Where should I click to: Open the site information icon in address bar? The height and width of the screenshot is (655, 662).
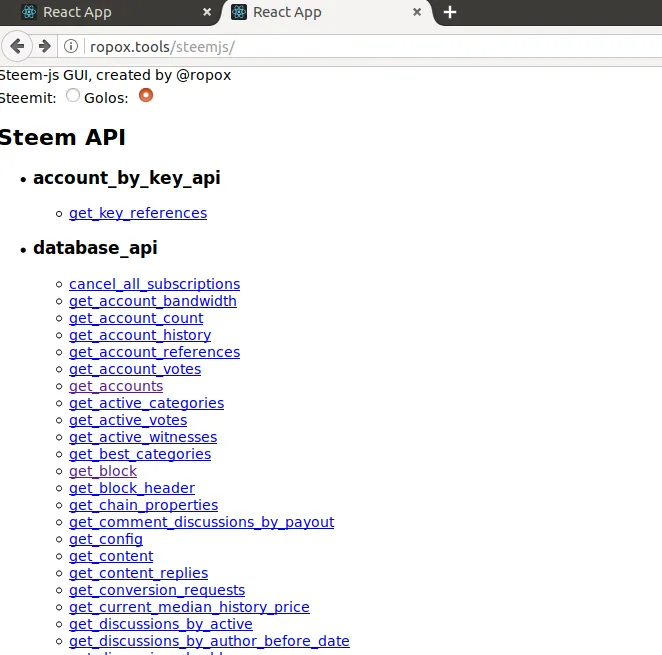coord(71,46)
